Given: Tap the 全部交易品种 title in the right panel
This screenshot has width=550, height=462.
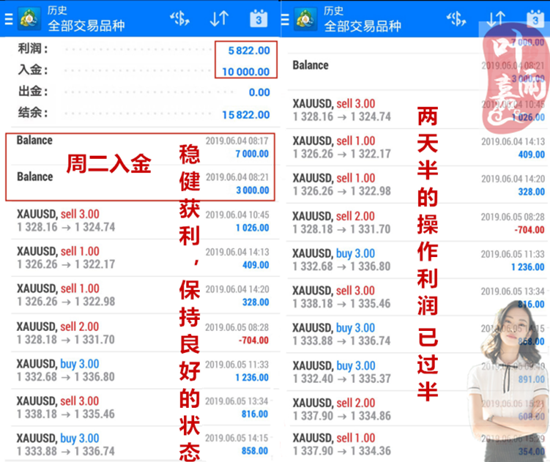Looking at the screenshot, I should (x=363, y=26).
